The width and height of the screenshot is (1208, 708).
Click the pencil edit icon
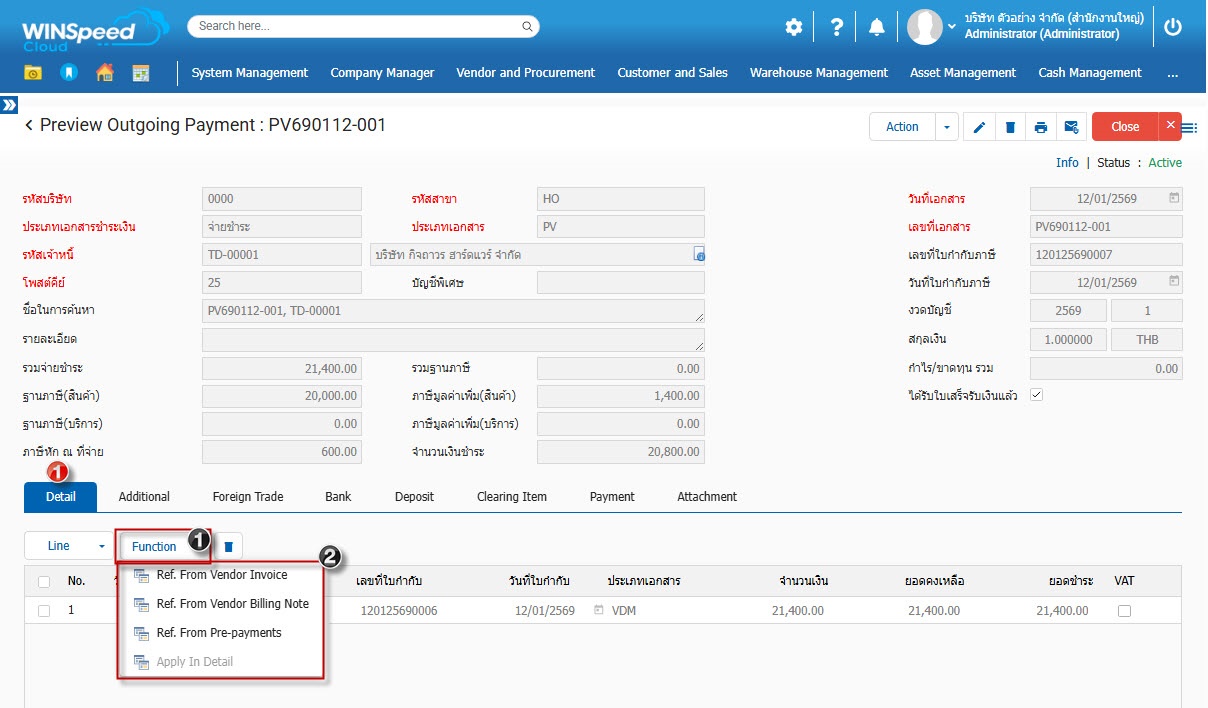[x=980, y=127]
